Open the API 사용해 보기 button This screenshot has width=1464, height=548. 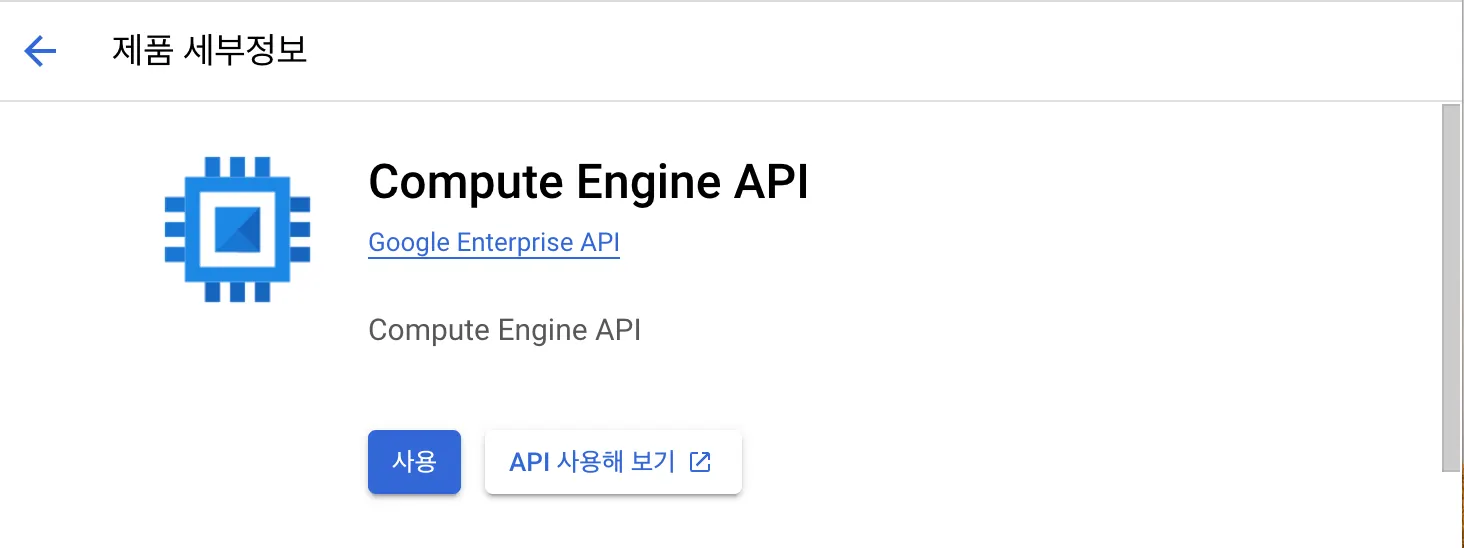point(613,462)
